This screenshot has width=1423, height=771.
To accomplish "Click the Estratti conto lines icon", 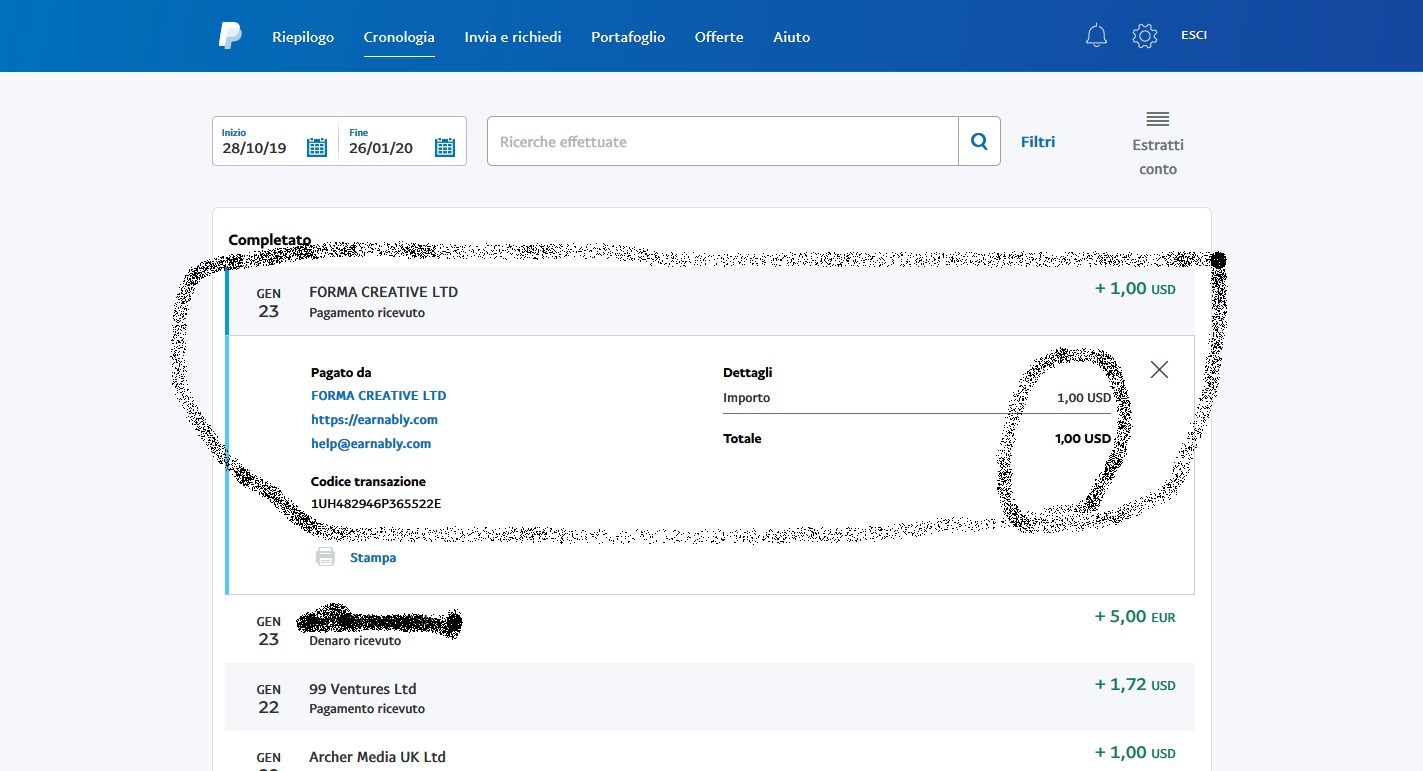I will tap(1158, 119).
